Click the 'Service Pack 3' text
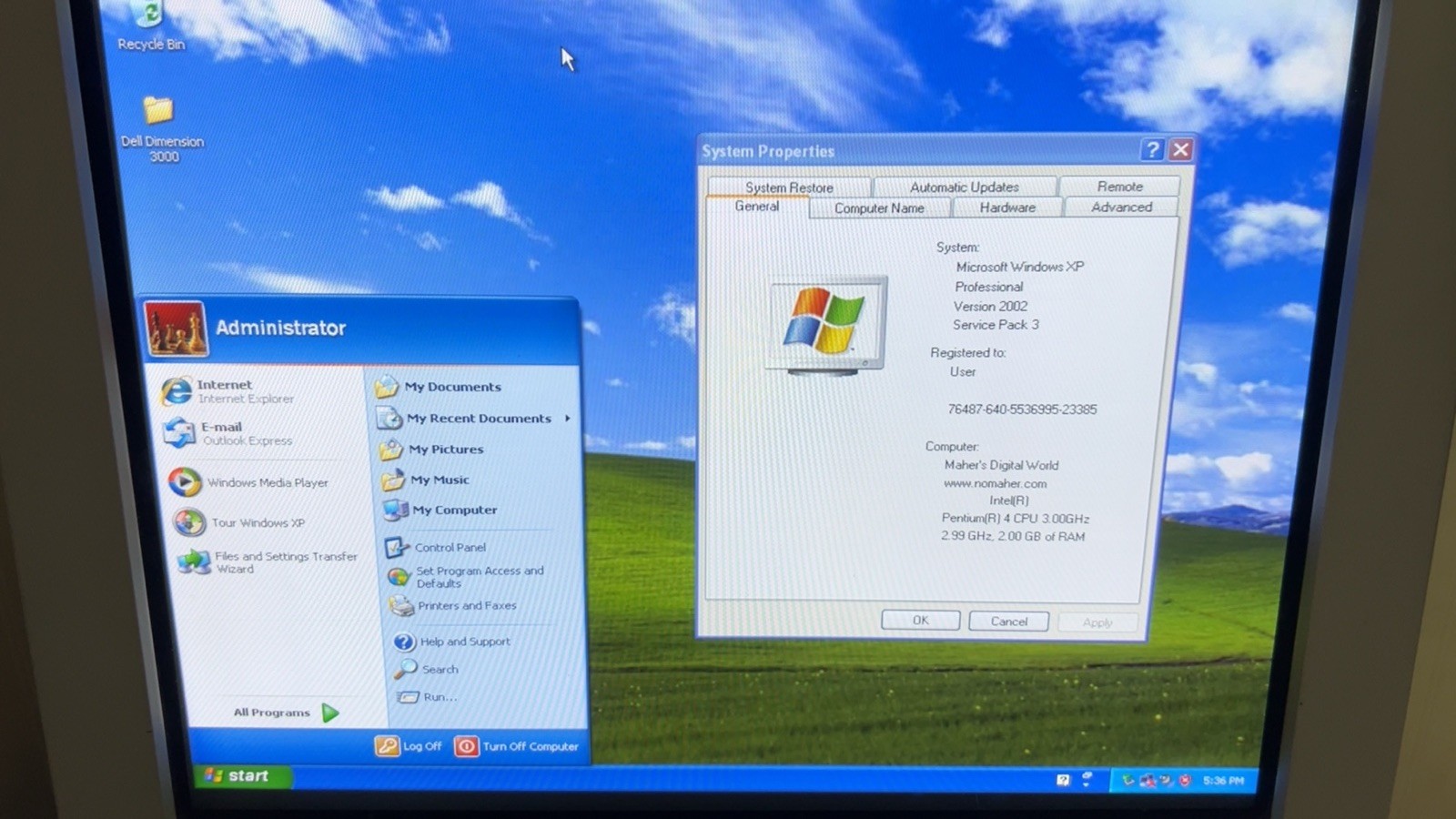 [x=996, y=324]
